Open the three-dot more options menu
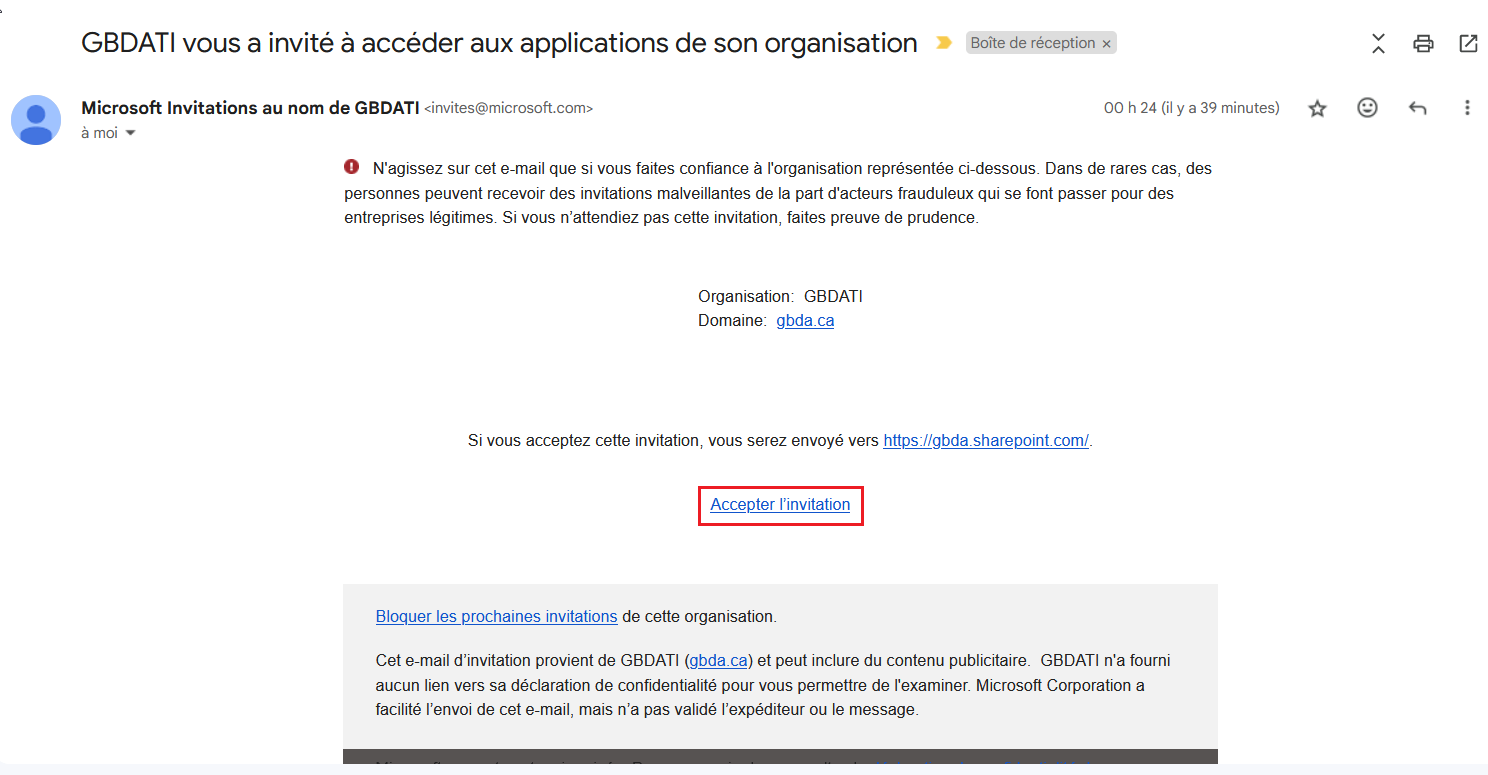This screenshot has height=775, width=1488. coord(1467,108)
